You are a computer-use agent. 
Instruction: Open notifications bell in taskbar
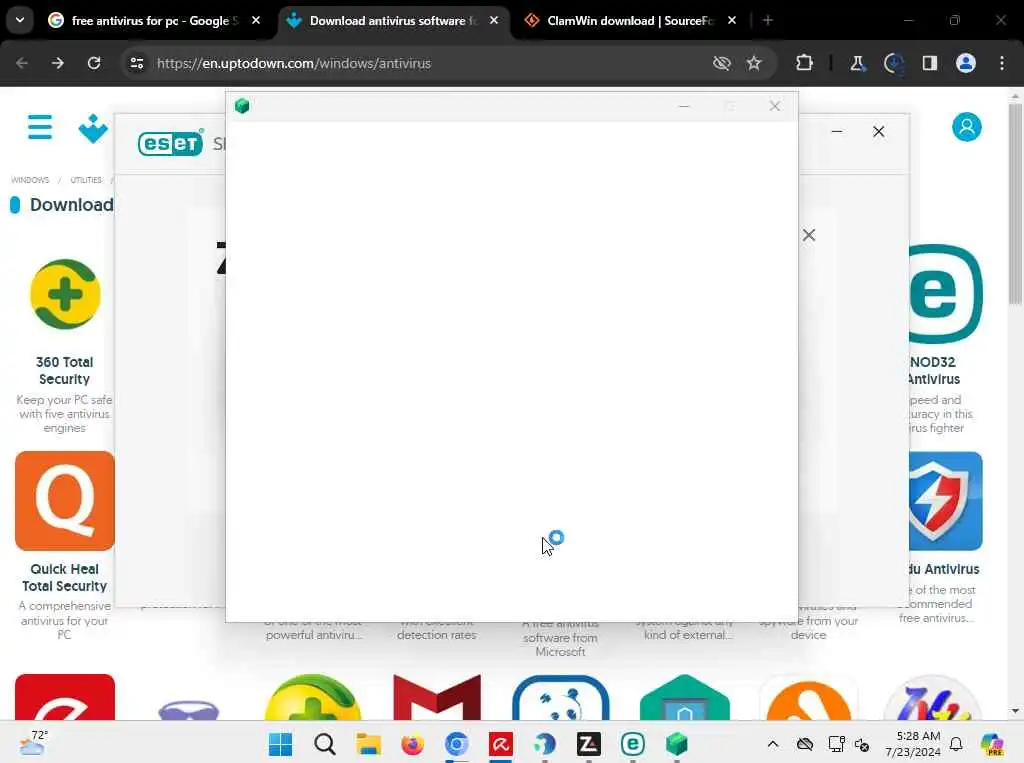coord(956,744)
